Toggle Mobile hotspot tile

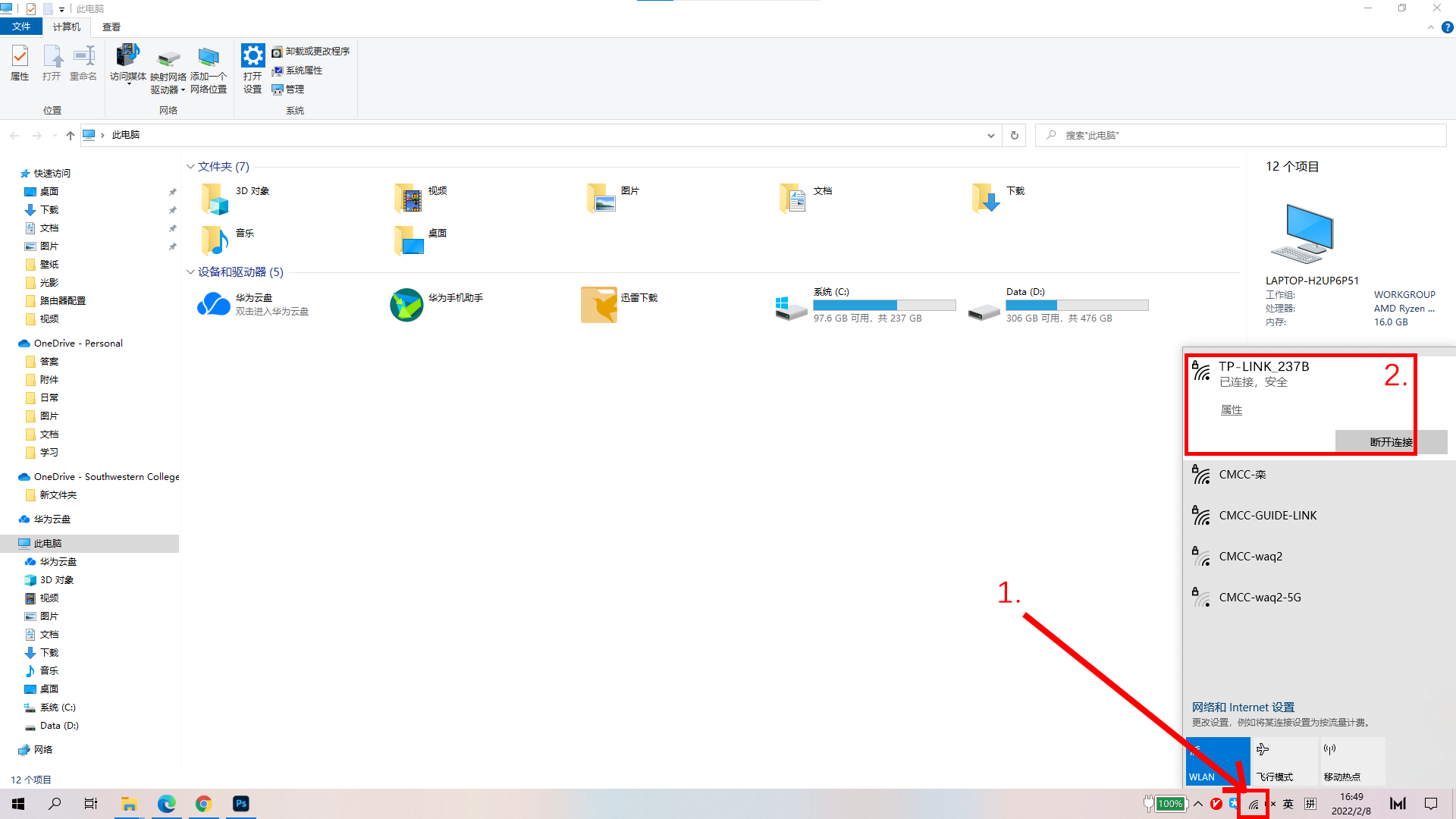point(1352,761)
